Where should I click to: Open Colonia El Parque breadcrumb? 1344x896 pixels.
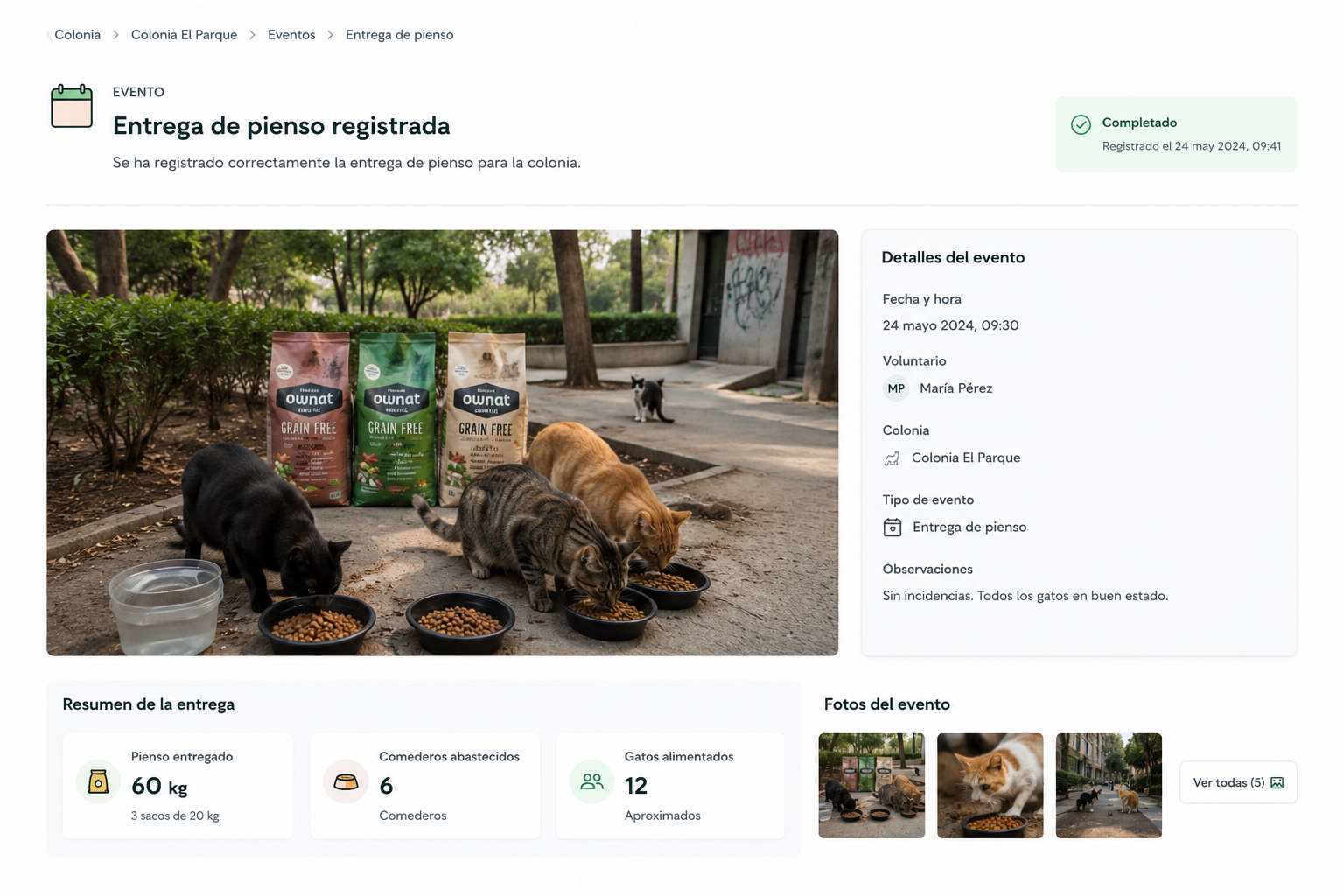[x=184, y=35]
